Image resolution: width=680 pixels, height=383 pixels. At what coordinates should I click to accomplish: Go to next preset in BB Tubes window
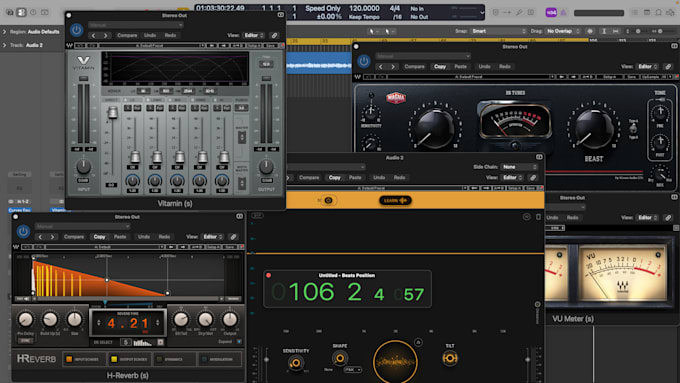click(393, 66)
